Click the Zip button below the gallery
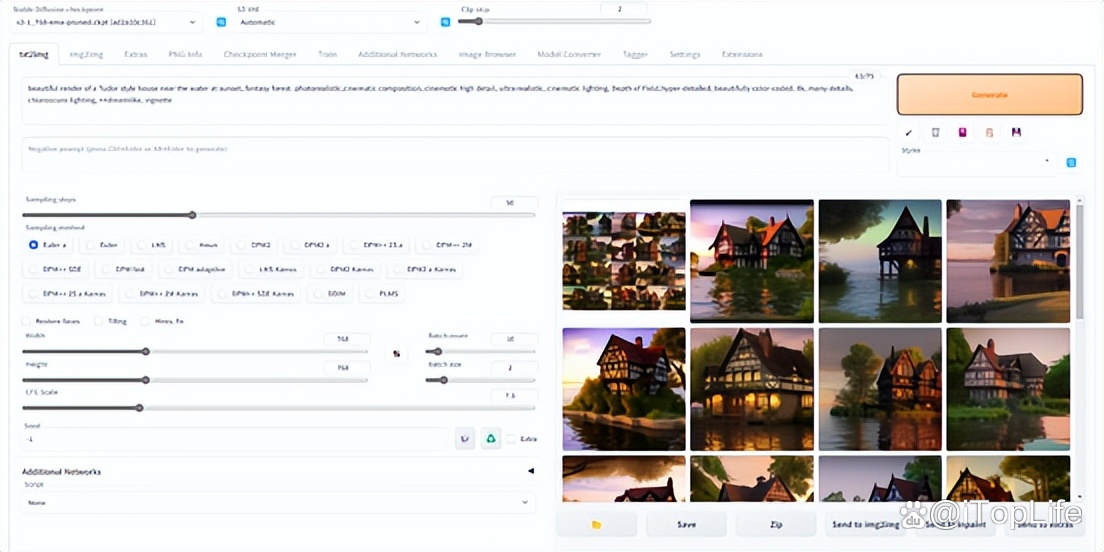Image resolution: width=1104 pixels, height=552 pixels. pyautogui.click(x=776, y=523)
